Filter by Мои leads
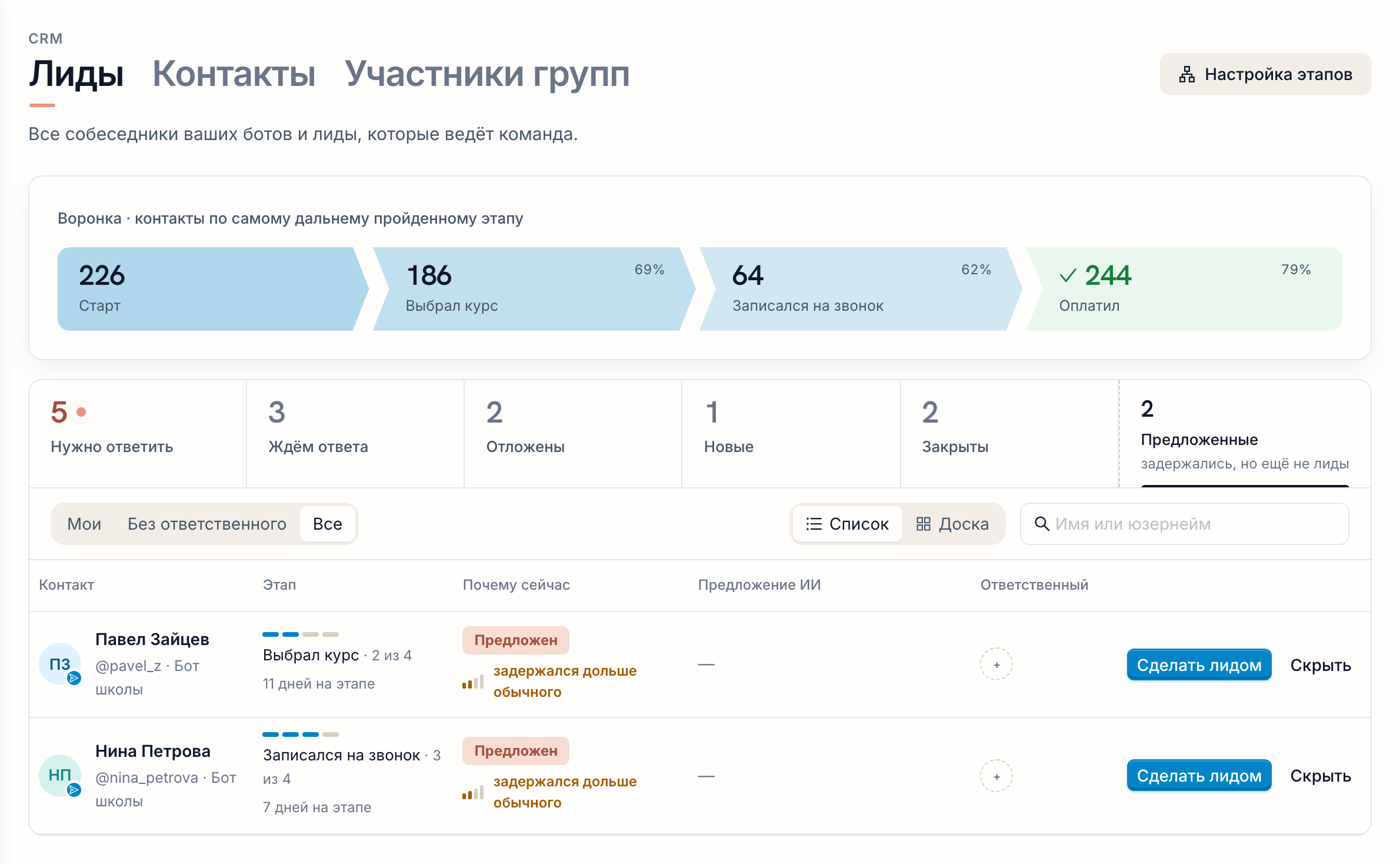The height and width of the screenshot is (864, 1400). (84, 524)
